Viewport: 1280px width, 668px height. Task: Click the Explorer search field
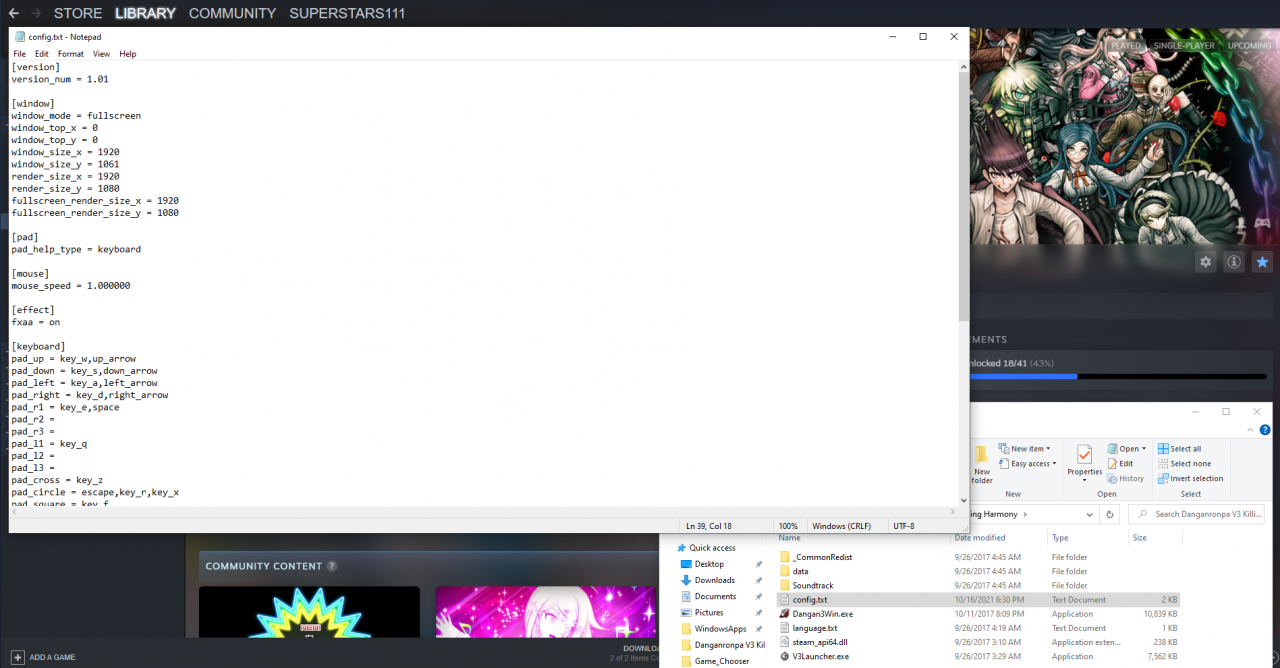(1205, 514)
